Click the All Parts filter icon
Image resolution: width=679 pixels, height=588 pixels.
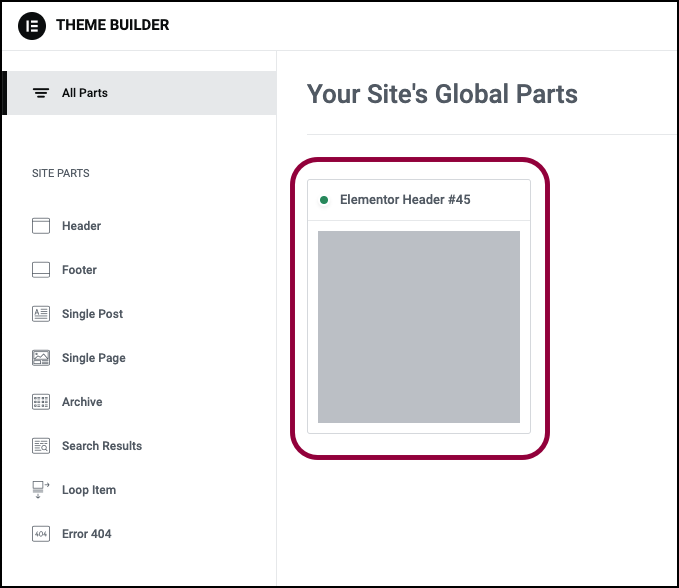pos(41,93)
